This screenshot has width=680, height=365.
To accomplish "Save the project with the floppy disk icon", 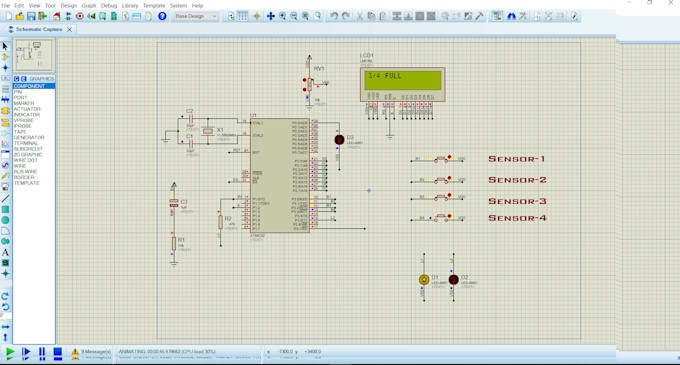I will (x=31, y=16).
